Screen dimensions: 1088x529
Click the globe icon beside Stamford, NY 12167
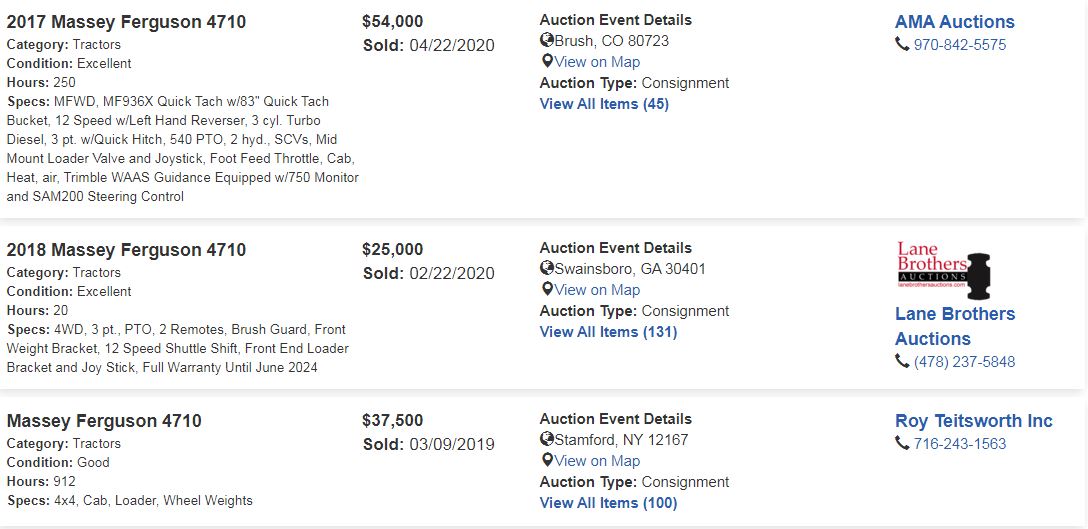(x=547, y=440)
